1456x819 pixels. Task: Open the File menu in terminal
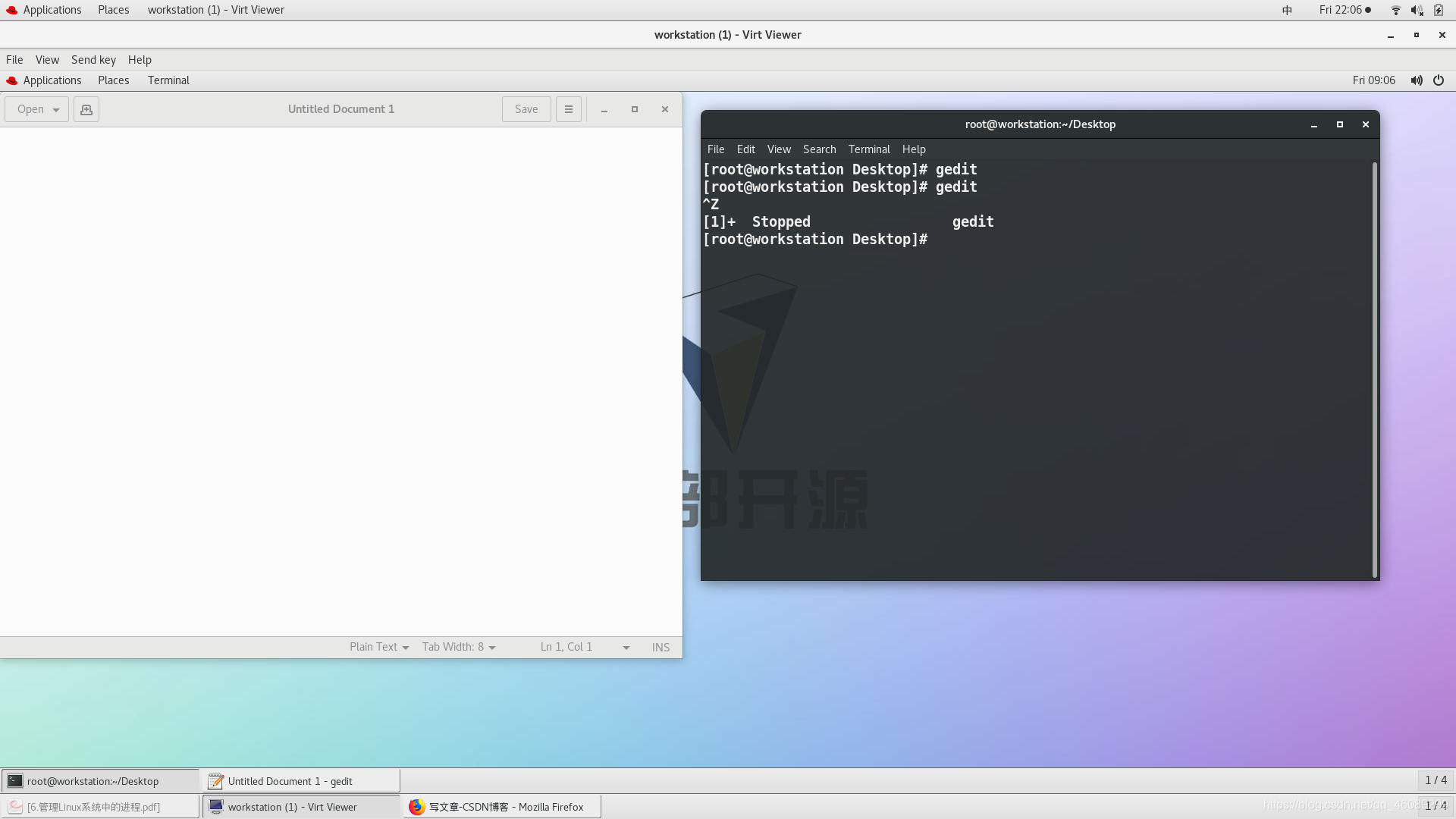pyautogui.click(x=716, y=149)
